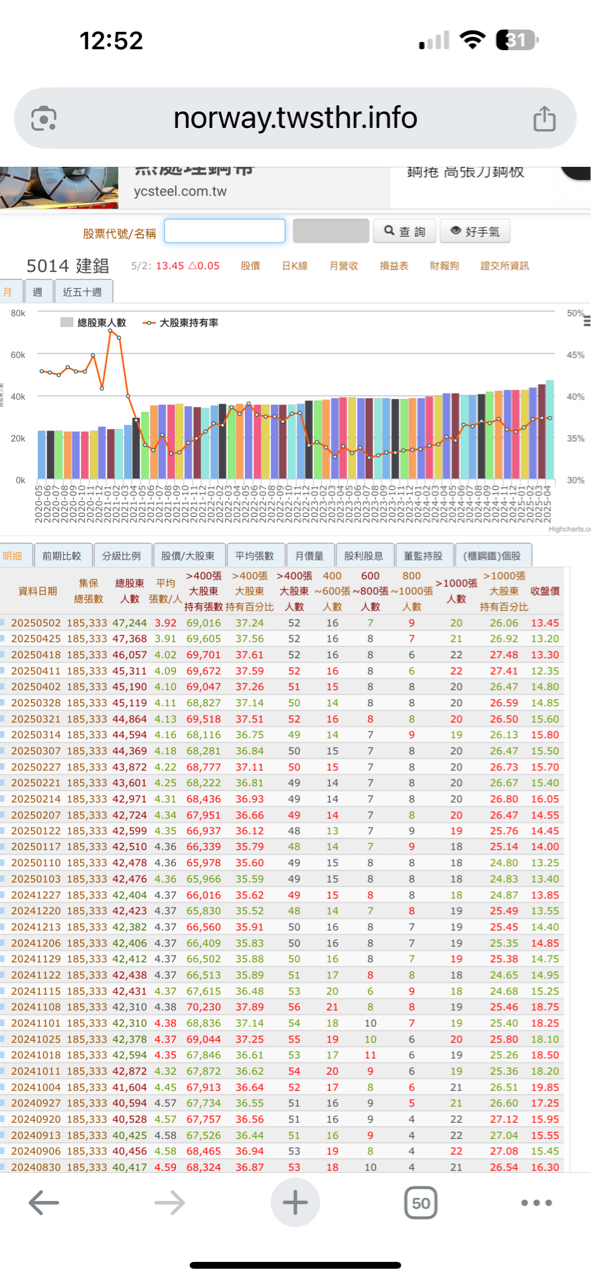Select the 董監持股 table tab

click(x=423, y=556)
